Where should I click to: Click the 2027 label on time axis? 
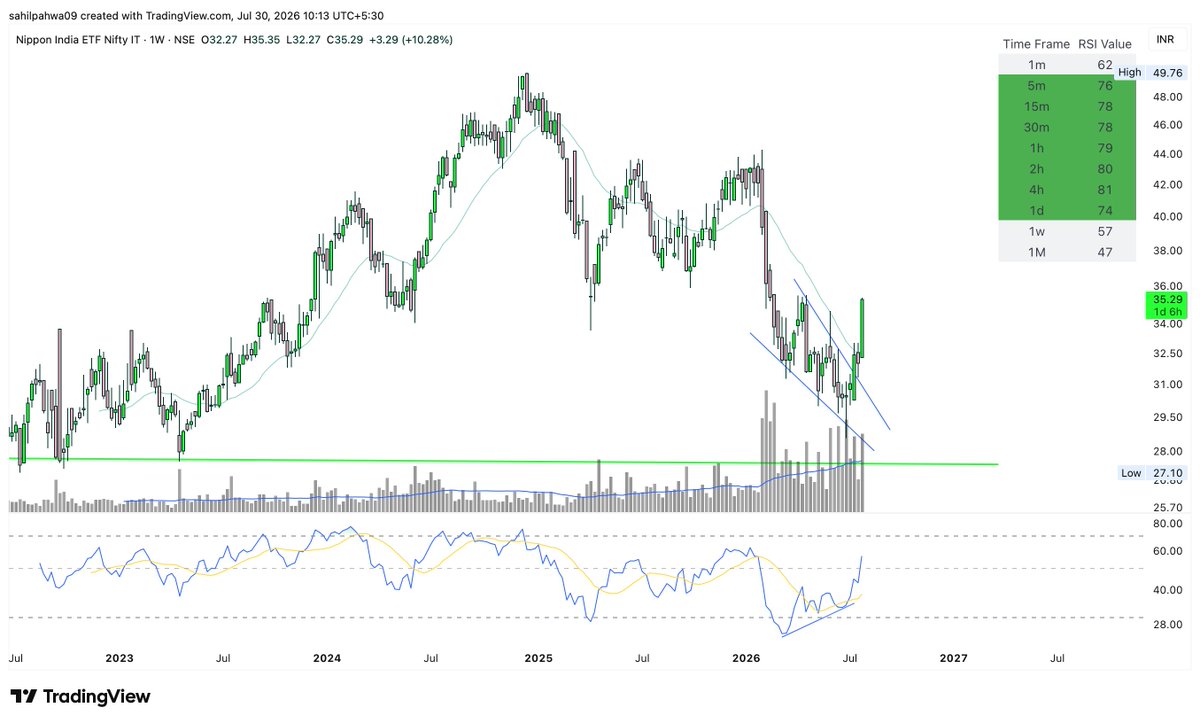(954, 659)
